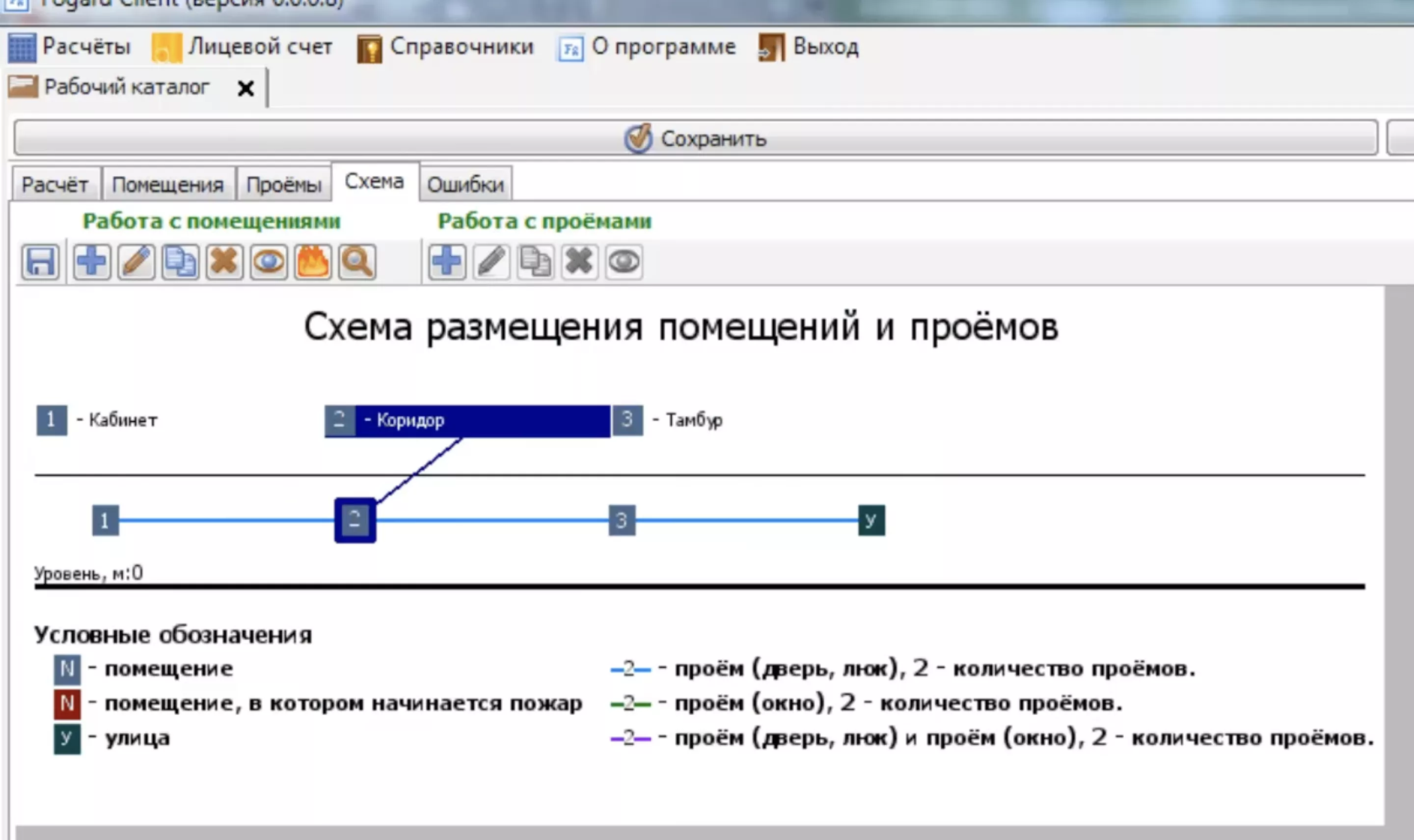Switch to the Ошибки tab
Image resolution: width=1414 pixels, height=840 pixels.
point(466,184)
